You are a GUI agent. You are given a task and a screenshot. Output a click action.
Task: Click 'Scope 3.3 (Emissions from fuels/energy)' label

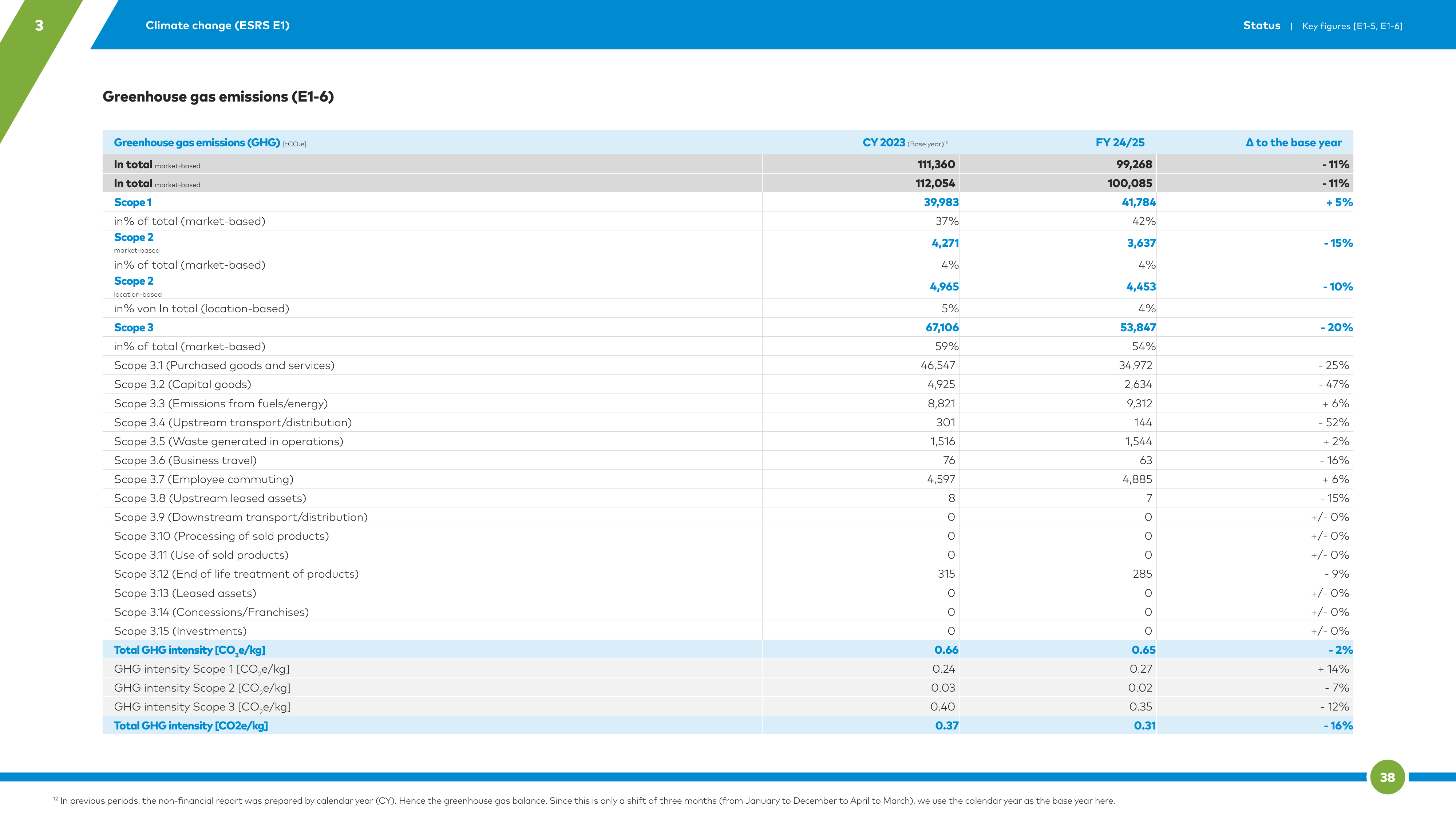pyautogui.click(x=221, y=404)
